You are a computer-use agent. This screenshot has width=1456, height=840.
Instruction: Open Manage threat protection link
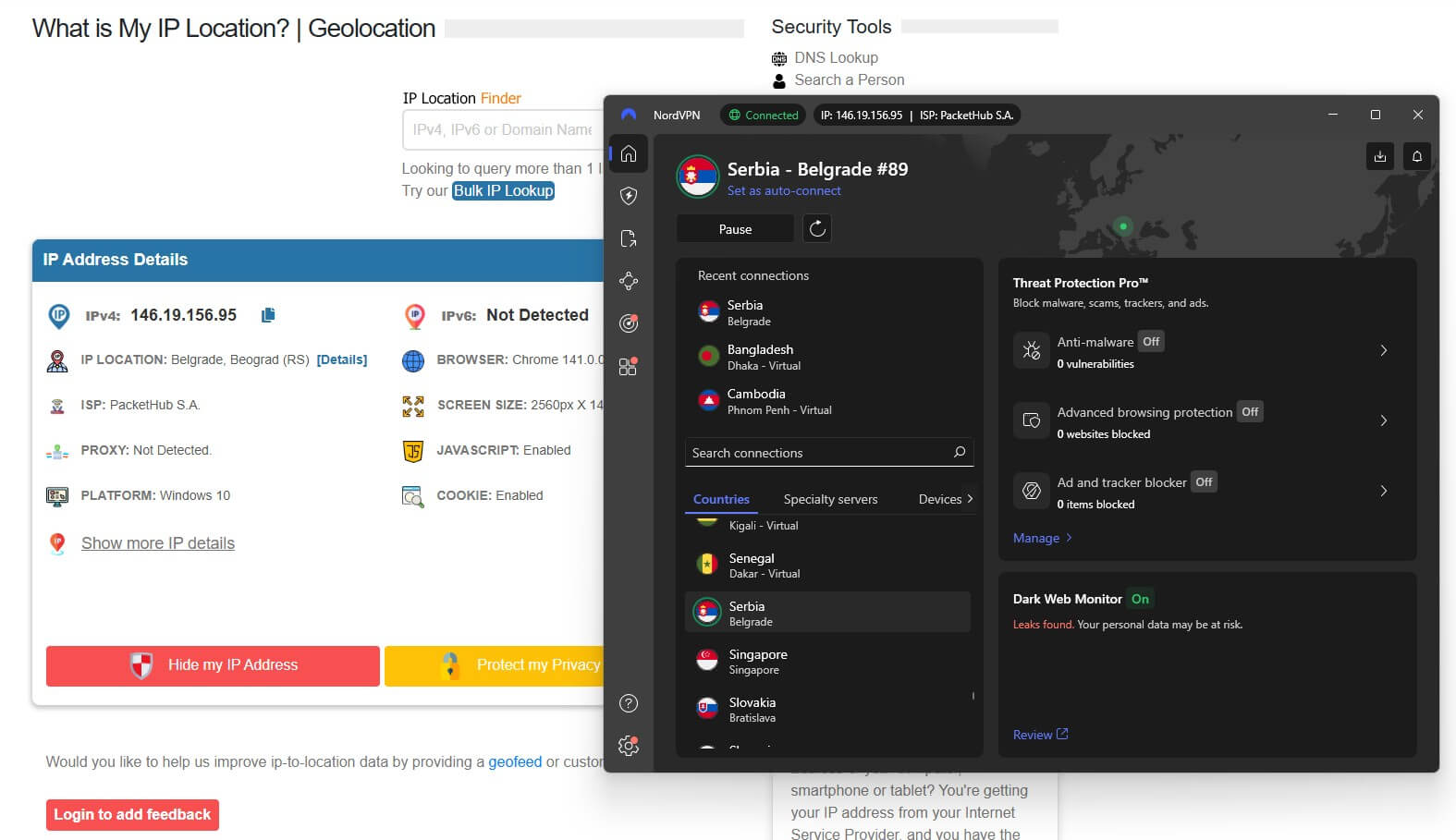click(x=1043, y=538)
